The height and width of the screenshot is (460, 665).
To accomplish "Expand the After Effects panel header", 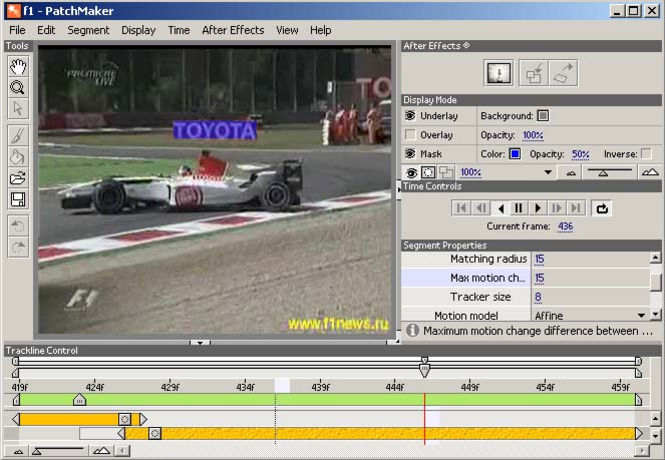I will pos(467,46).
